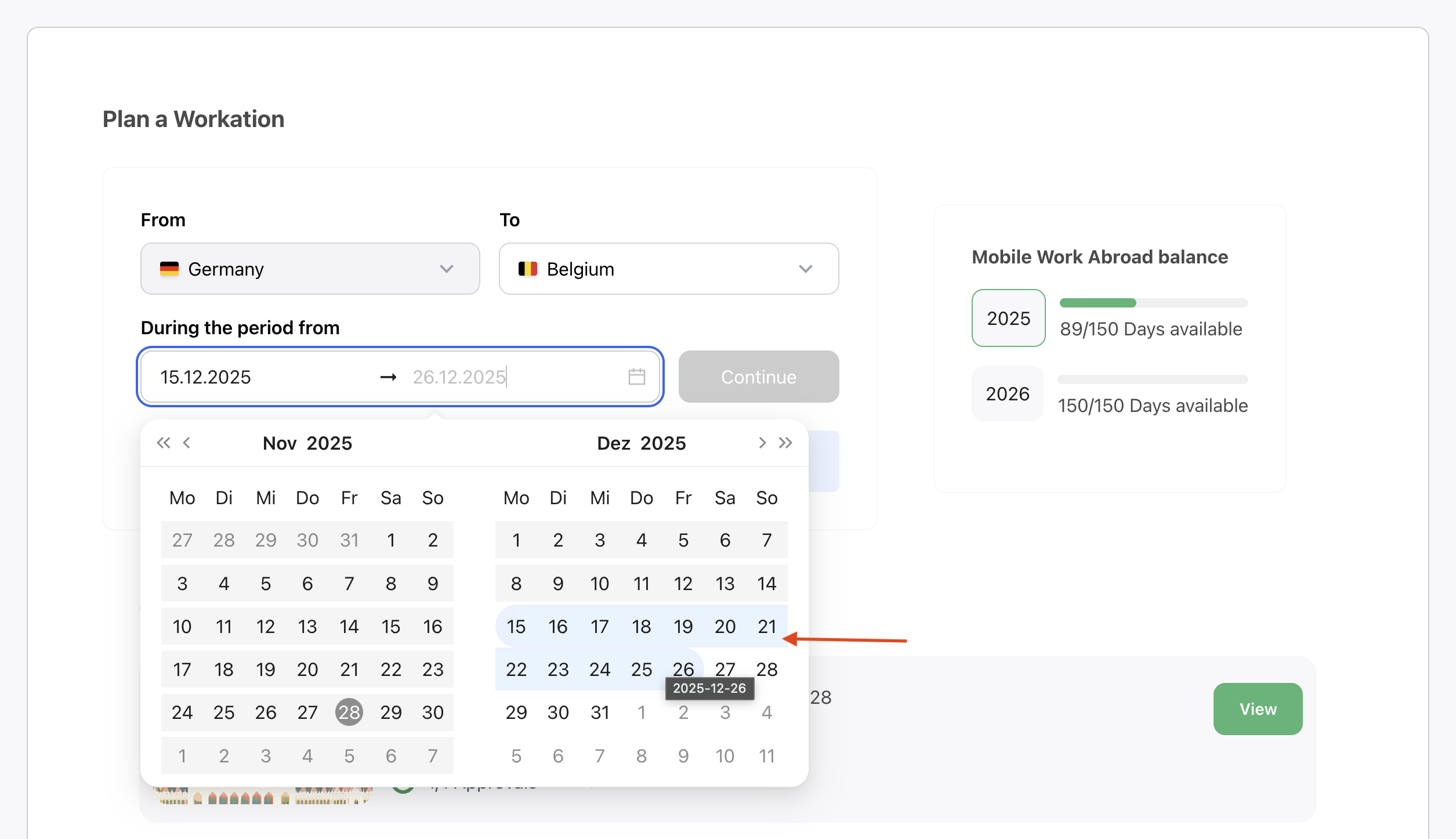The height and width of the screenshot is (839, 1456).
Task: Go to previous year in calendar
Action: 163,443
